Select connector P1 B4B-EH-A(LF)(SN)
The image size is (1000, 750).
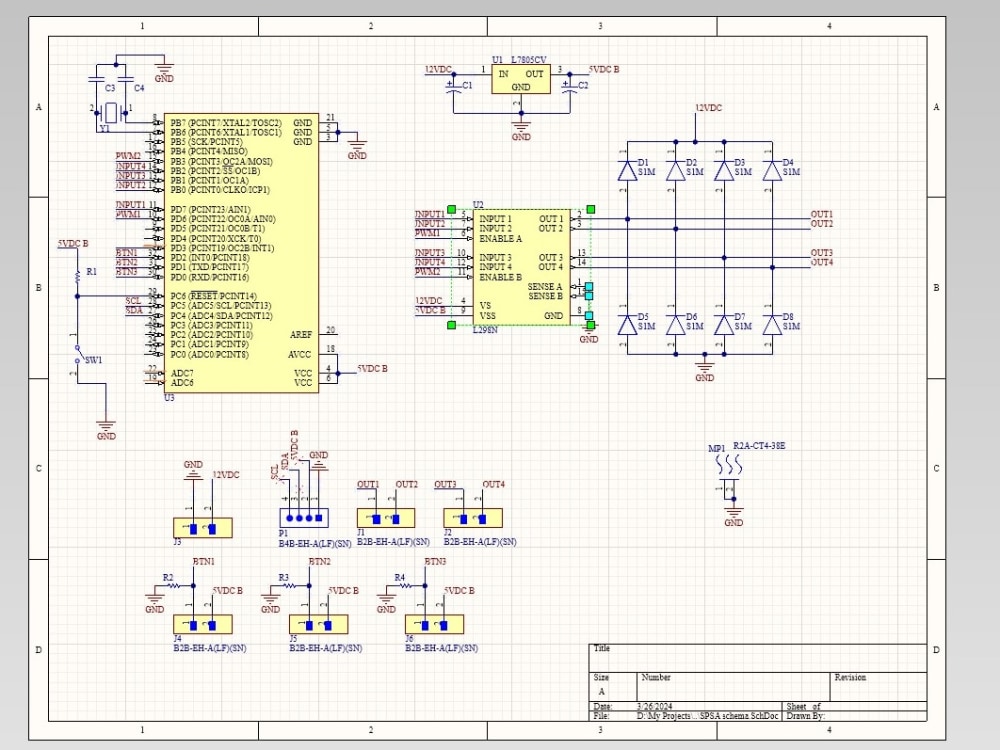coord(303,517)
